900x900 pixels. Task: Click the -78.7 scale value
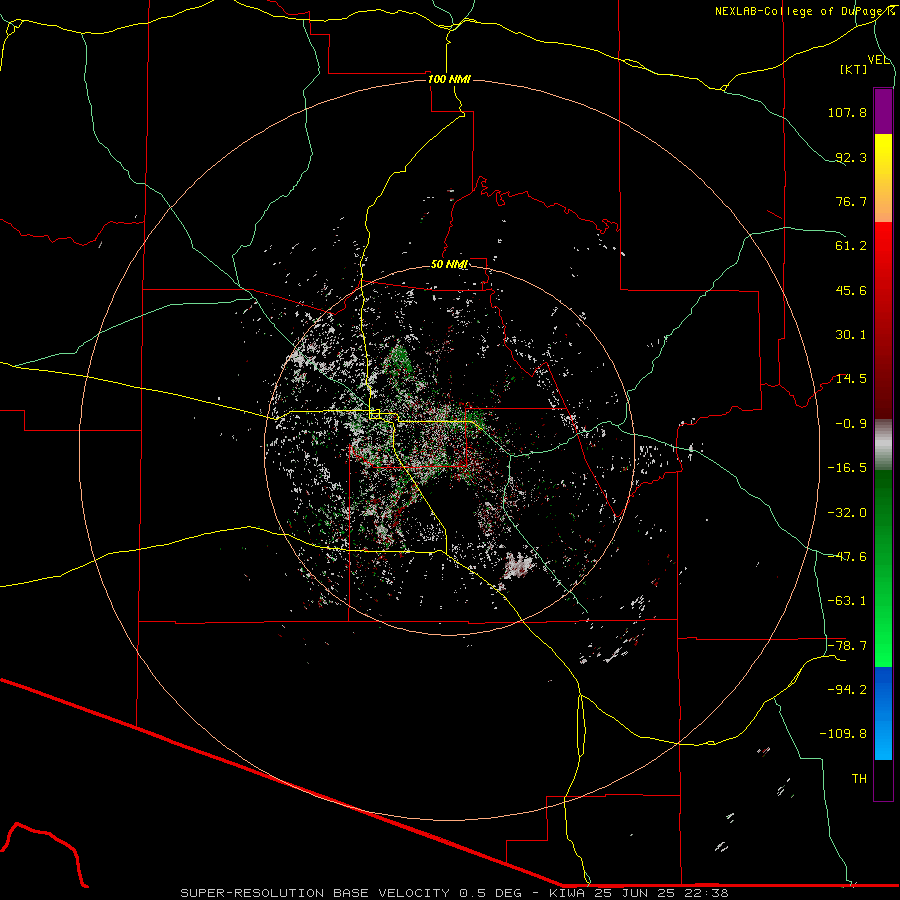tap(847, 646)
